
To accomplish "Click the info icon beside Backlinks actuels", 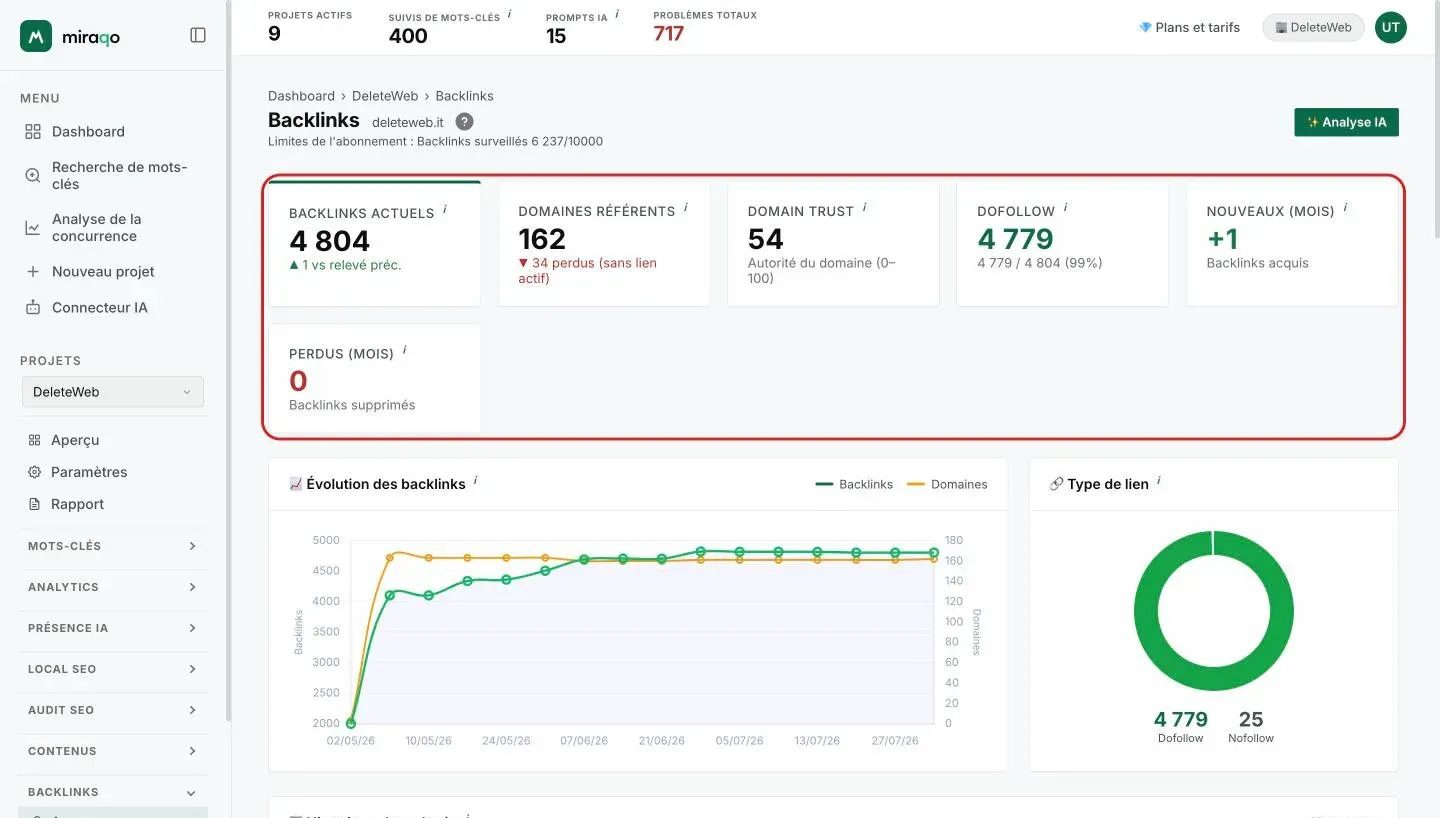I will tap(445, 210).
